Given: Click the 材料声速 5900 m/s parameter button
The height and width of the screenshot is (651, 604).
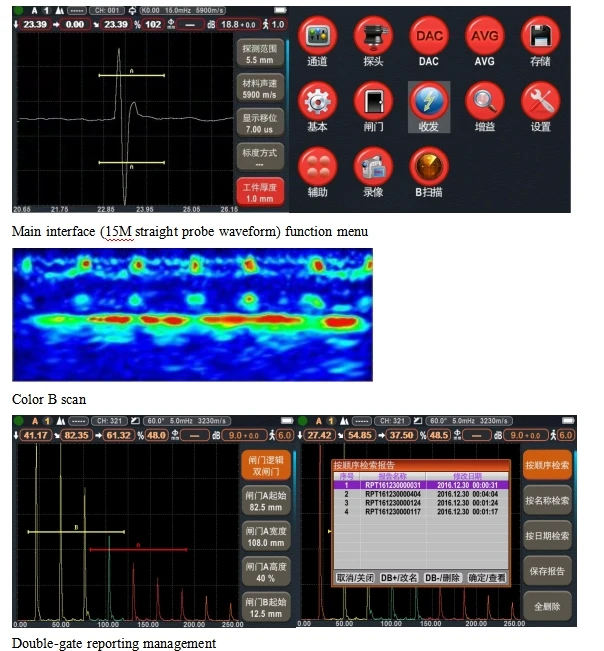Looking at the screenshot, I should [260, 88].
